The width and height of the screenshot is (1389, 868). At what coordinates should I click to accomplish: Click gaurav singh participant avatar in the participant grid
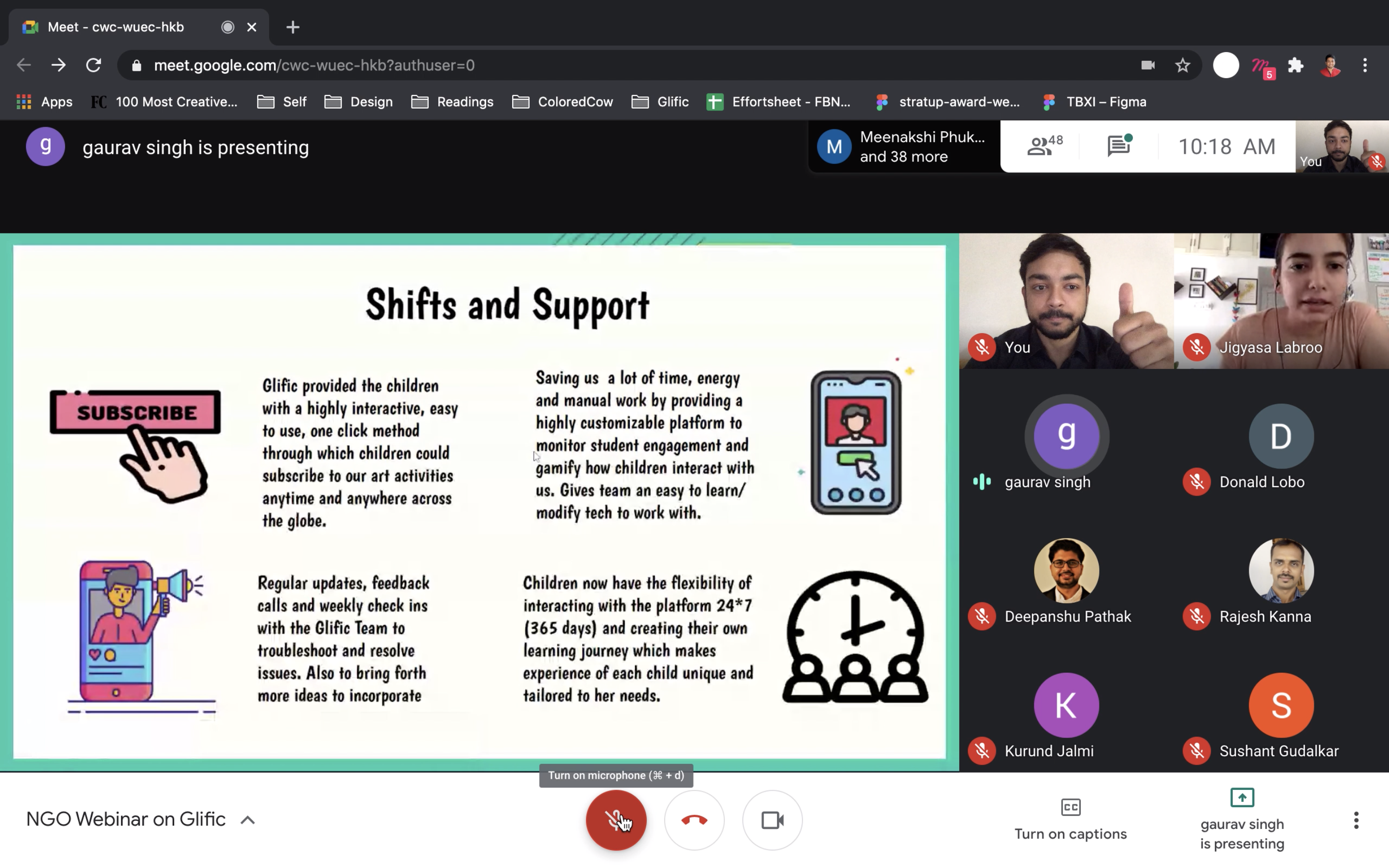(1066, 436)
